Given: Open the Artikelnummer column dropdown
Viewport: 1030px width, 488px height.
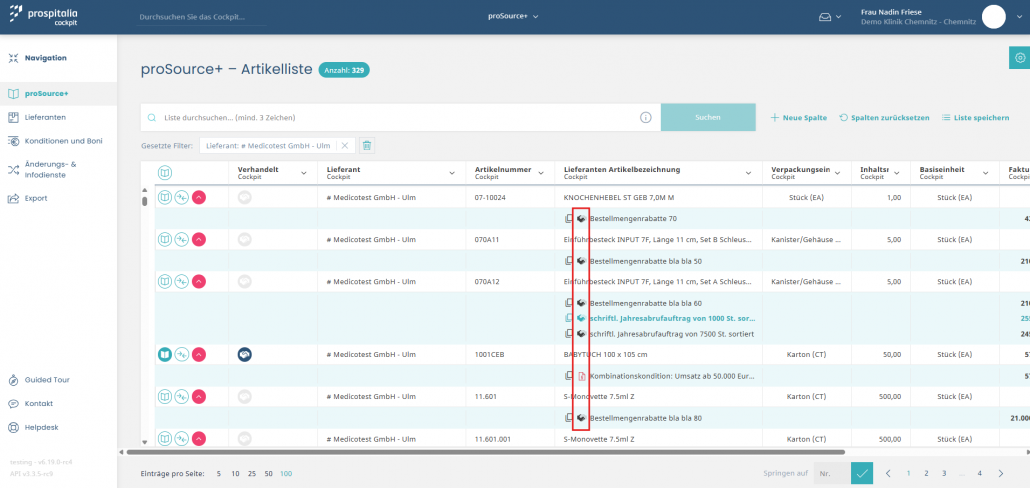Looking at the screenshot, I should pos(541,173).
